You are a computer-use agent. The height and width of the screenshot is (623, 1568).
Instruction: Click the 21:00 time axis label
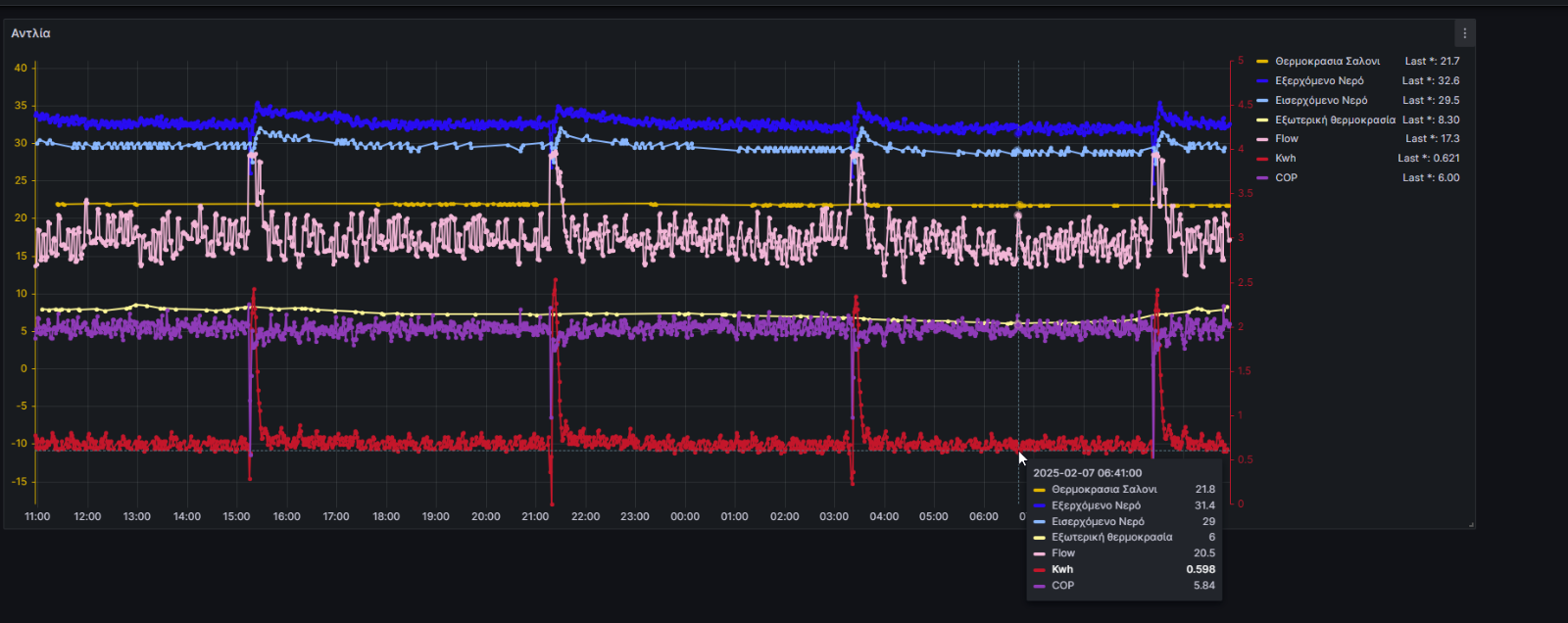pos(535,516)
